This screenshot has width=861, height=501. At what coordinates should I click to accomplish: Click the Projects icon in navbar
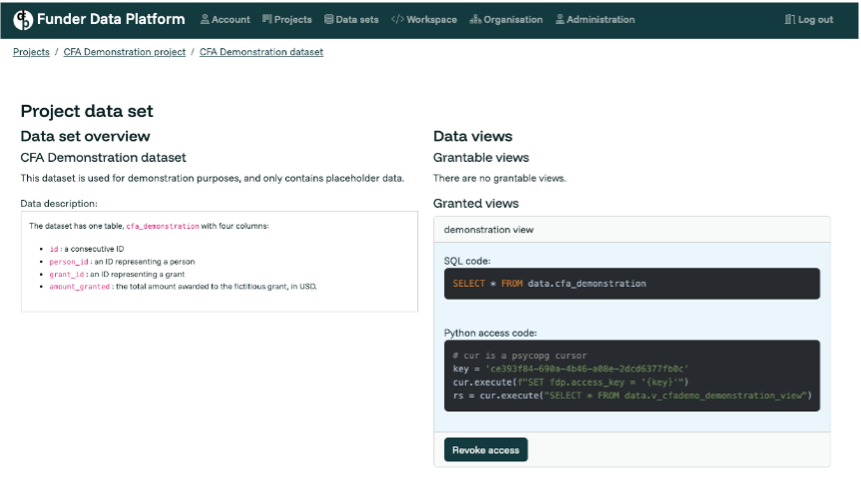point(267,20)
